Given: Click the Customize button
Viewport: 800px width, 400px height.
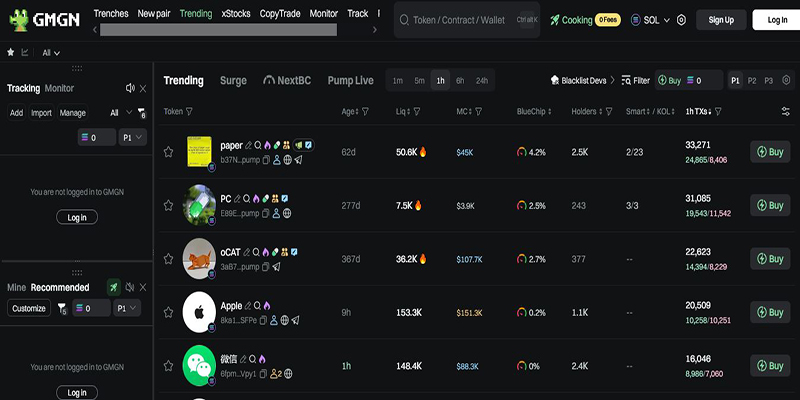Looking at the screenshot, I should pyautogui.click(x=29, y=308).
